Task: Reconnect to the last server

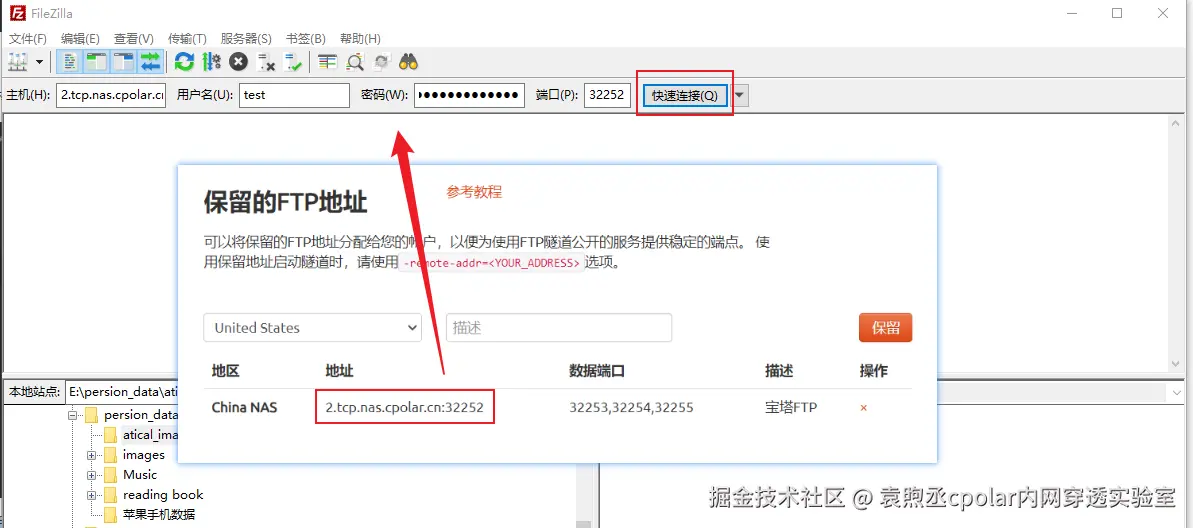Action: [294, 62]
